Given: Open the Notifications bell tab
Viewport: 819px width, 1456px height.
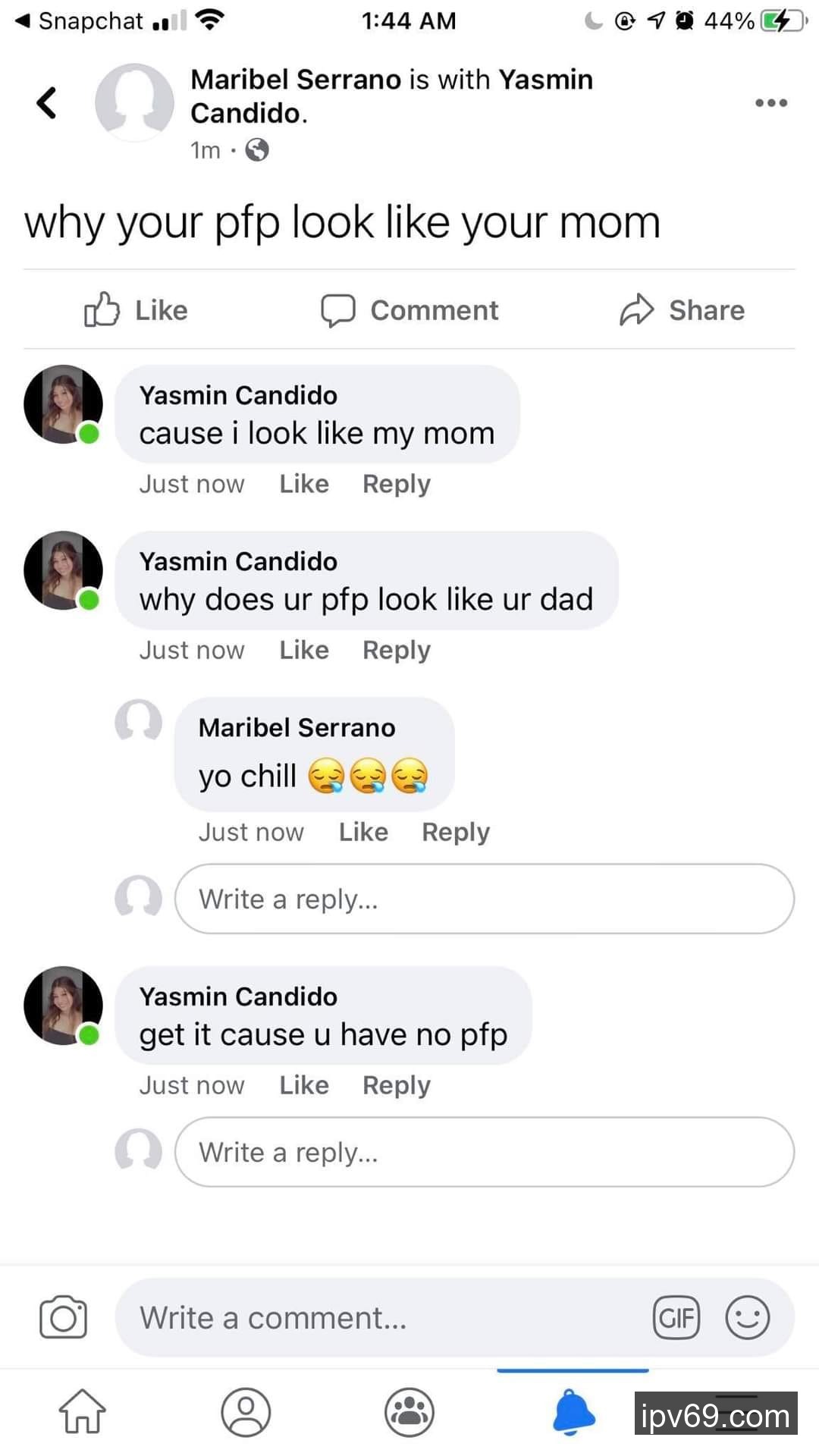Looking at the screenshot, I should pos(573,1412).
